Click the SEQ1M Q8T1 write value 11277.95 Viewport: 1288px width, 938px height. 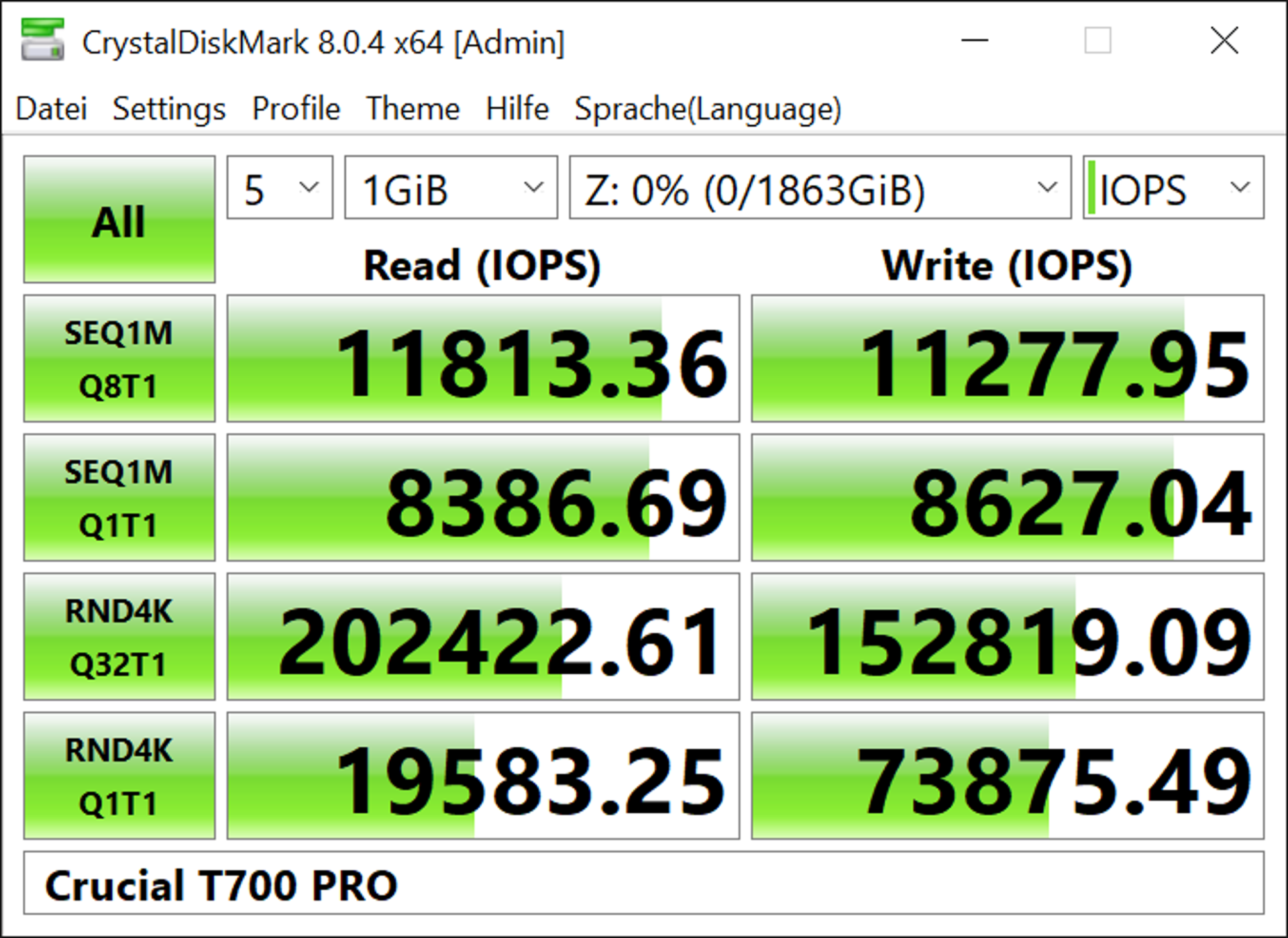click(1008, 358)
